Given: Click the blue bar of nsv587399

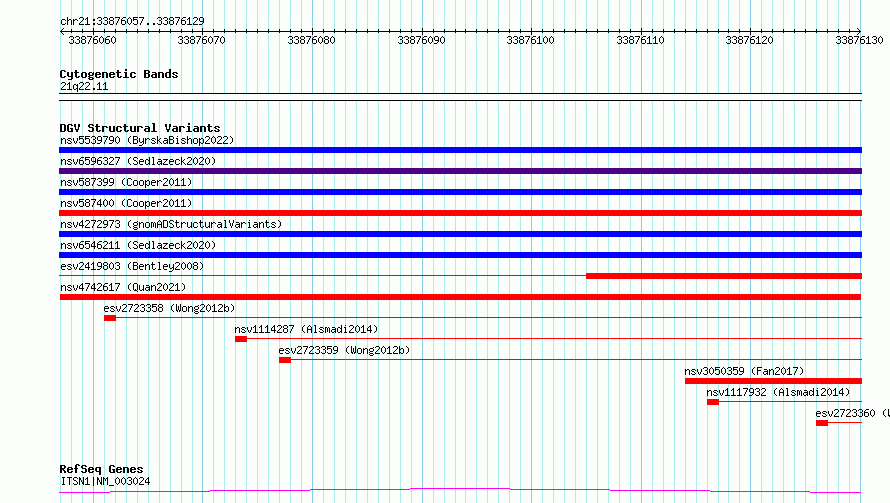Looking at the screenshot, I should point(460,192).
